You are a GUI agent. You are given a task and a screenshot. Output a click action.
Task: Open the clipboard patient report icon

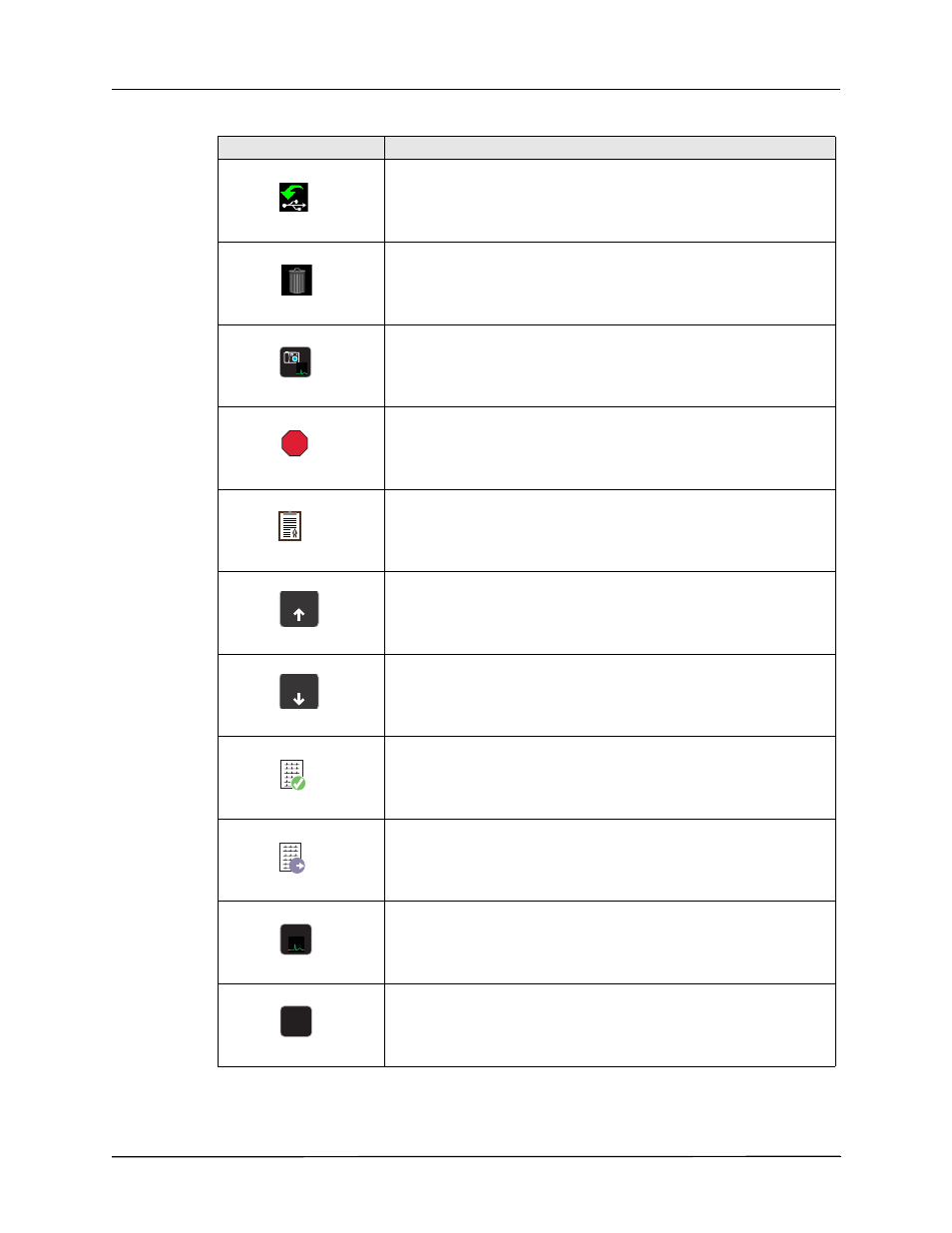(x=289, y=526)
